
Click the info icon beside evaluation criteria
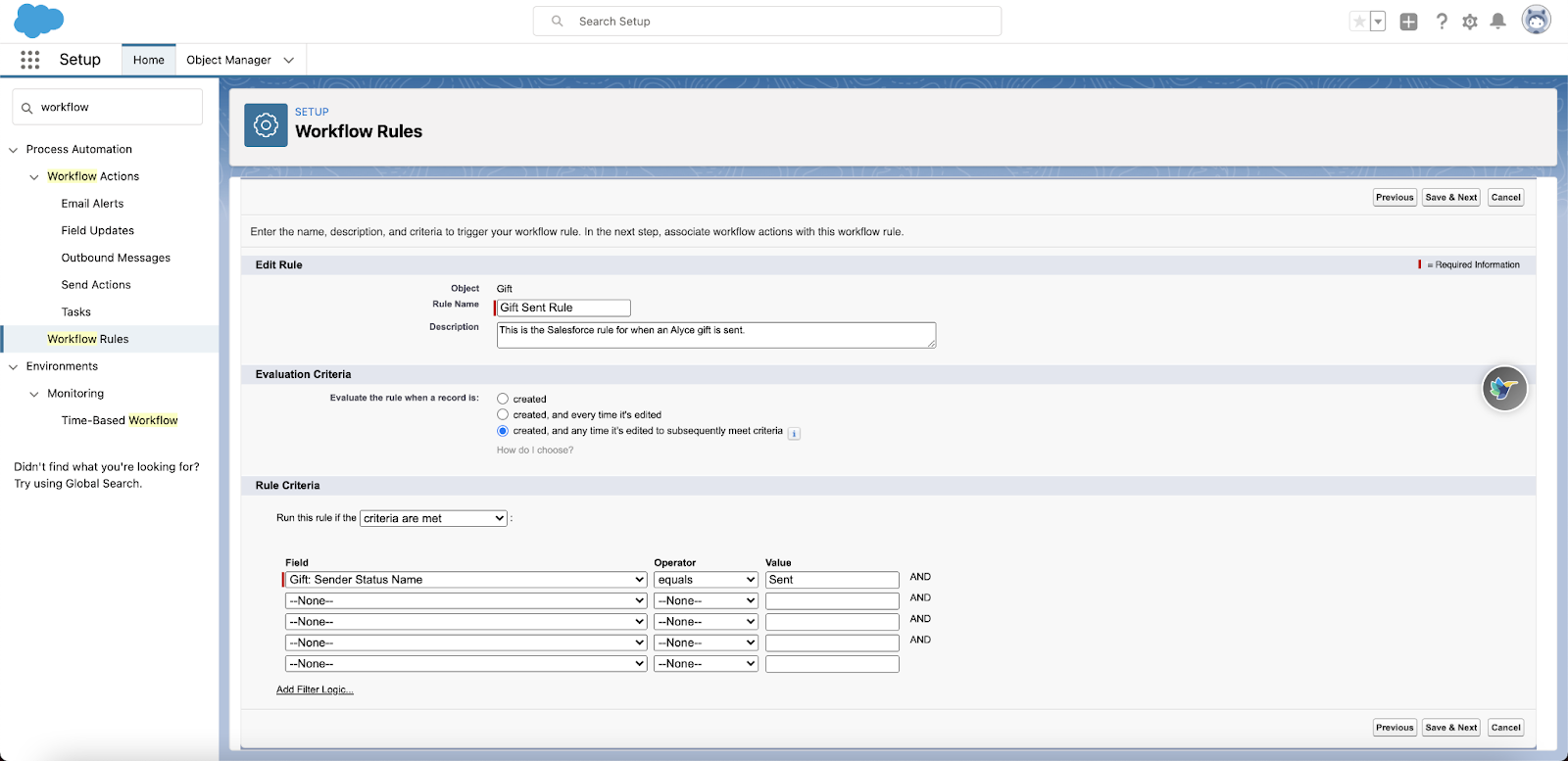[794, 433]
